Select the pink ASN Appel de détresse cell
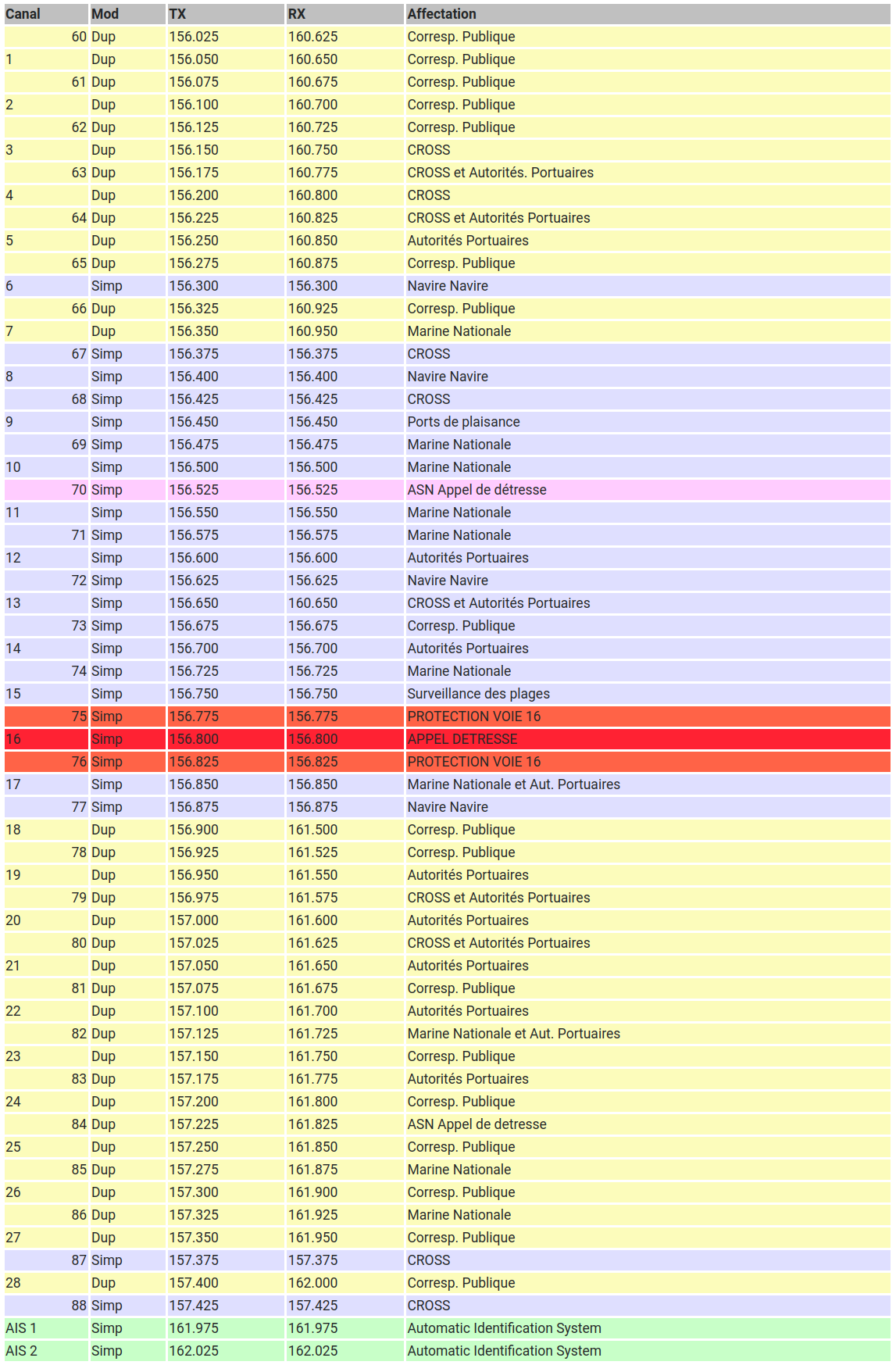 [647, 490]
